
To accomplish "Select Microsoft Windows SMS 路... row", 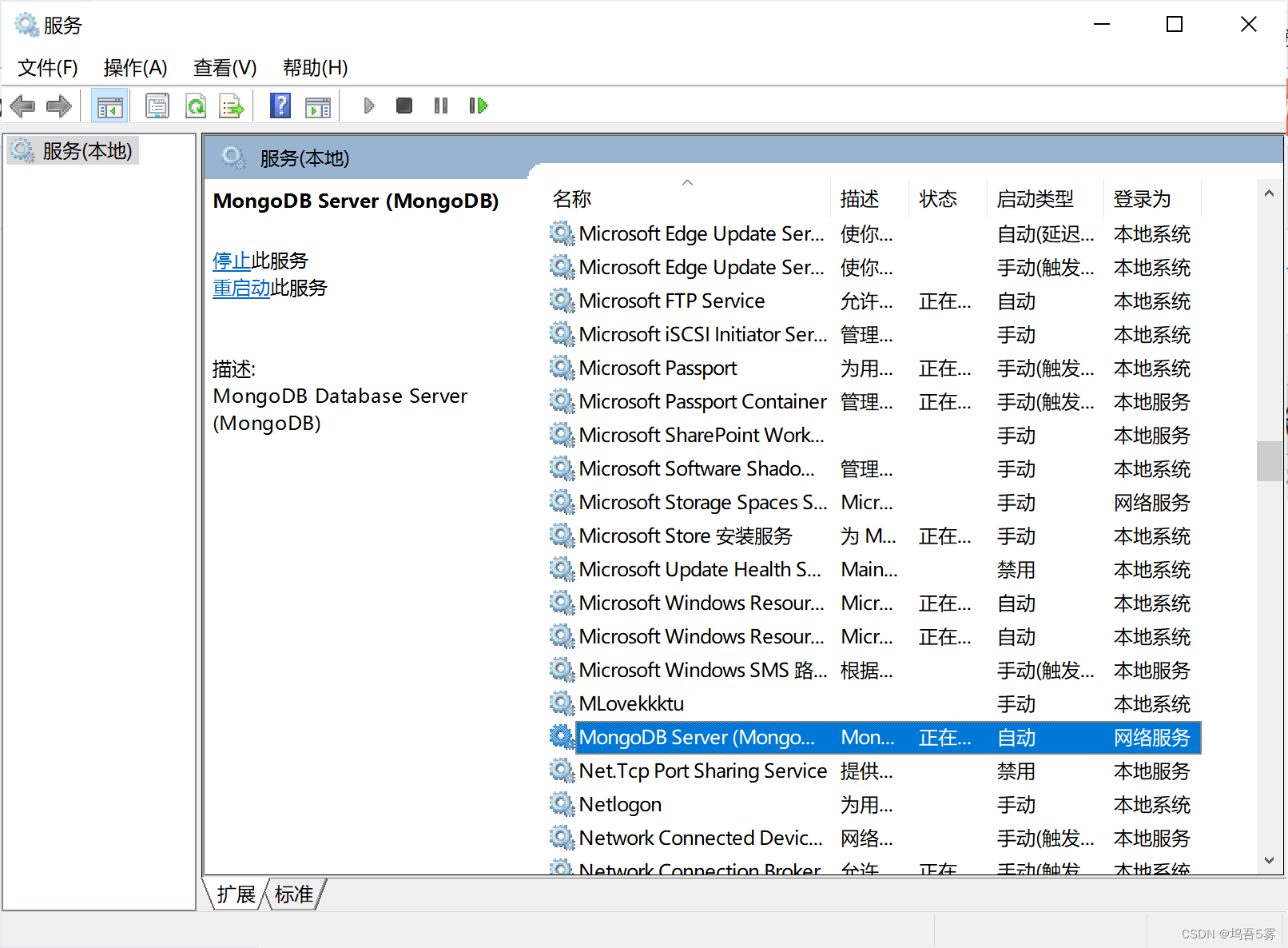I will point(874,671).
